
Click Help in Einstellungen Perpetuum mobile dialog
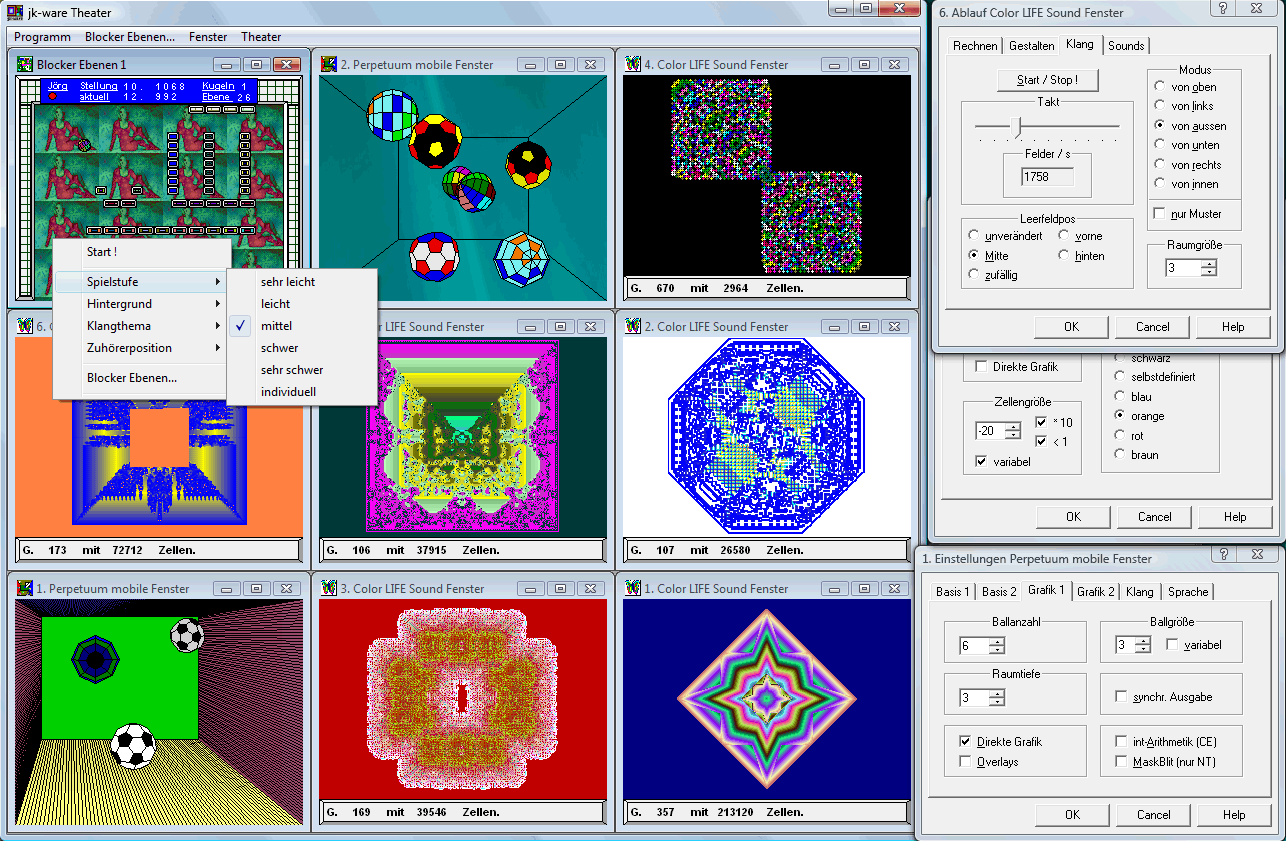coord(1234,815)
